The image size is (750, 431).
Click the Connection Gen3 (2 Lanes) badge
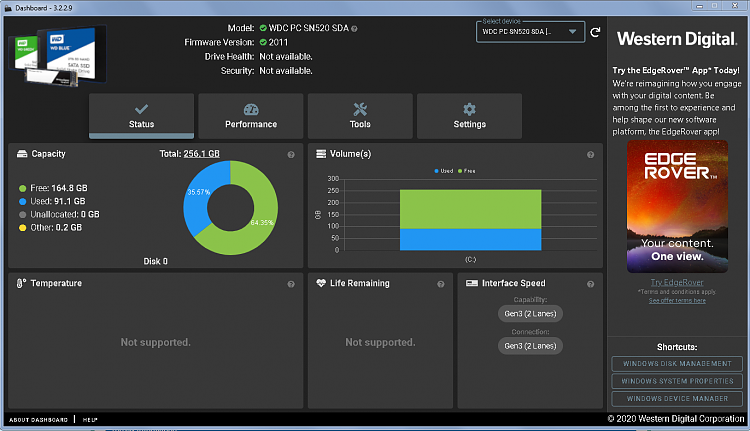coord(530,346)
